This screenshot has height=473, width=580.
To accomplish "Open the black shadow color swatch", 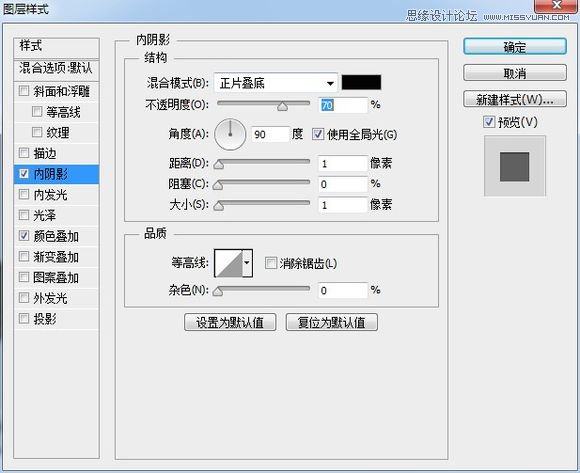I will pos(361,82).
